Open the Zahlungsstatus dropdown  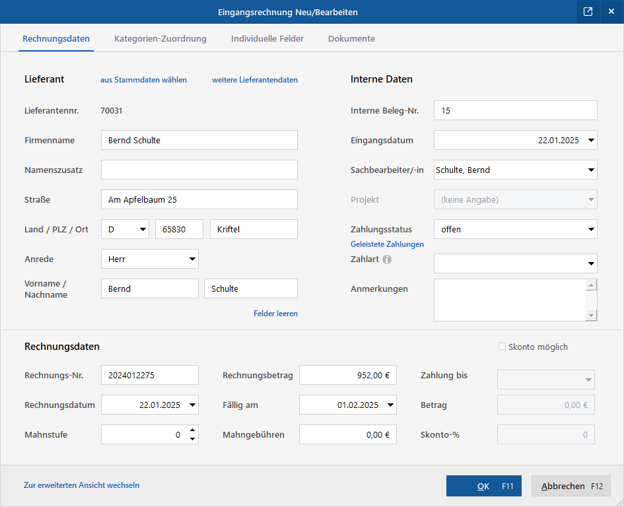click(x=591, y=230)
